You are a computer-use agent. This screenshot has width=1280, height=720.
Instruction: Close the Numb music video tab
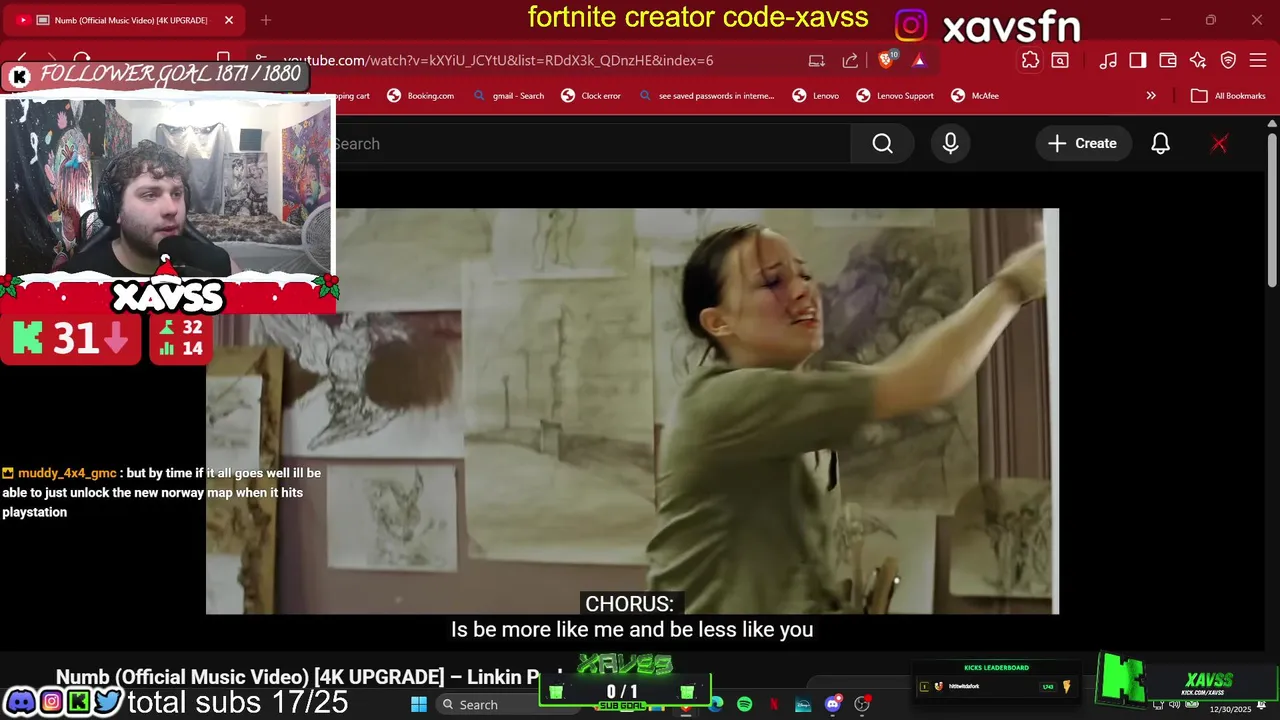[x=228, y=20]
